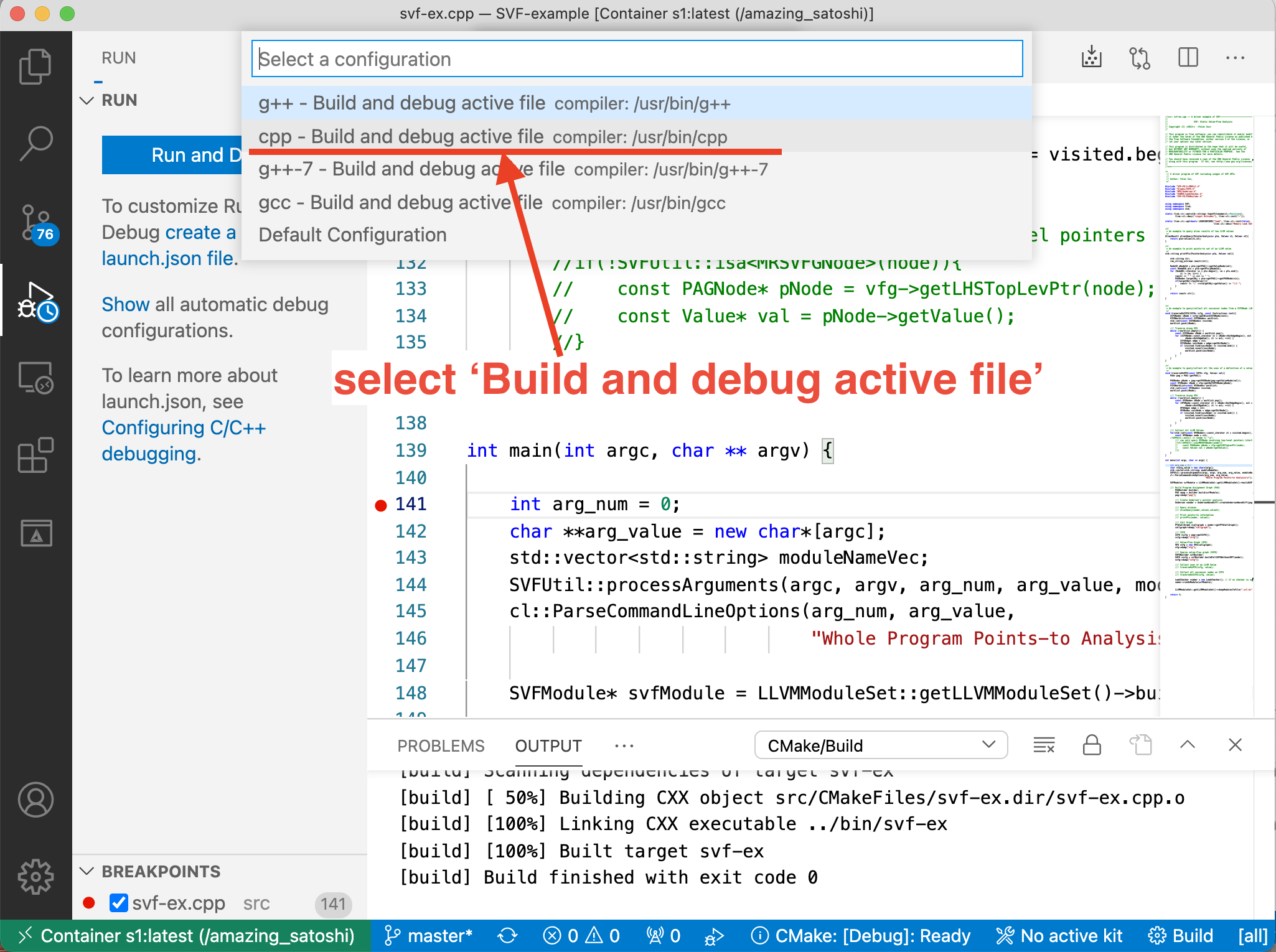Click line number 139 in the gutter

click(411, 450)
